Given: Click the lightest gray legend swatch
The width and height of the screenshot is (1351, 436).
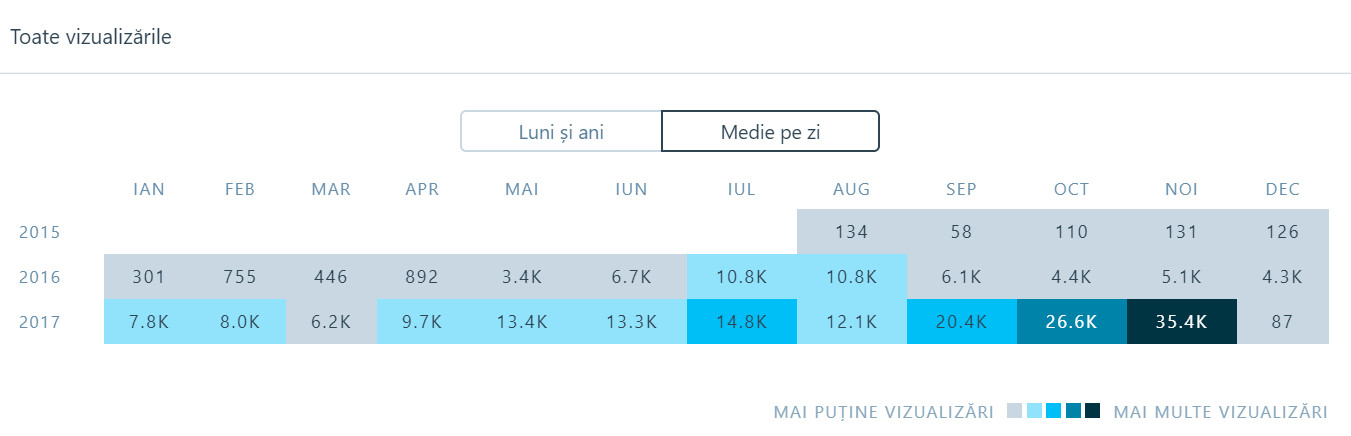Looking at the screenshot, I should 1015,411.
